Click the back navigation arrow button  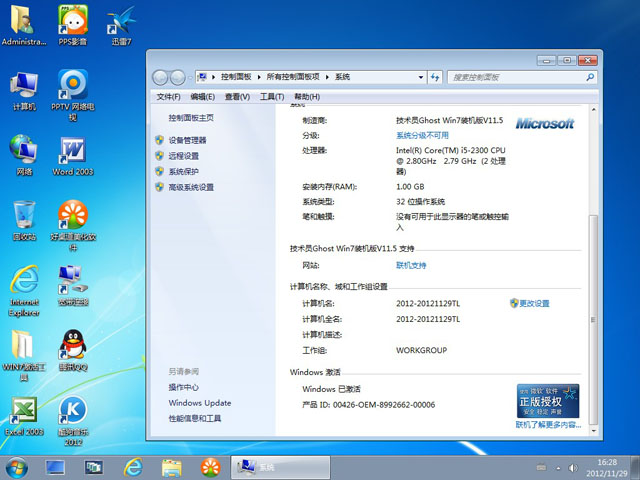pos(160,78)
